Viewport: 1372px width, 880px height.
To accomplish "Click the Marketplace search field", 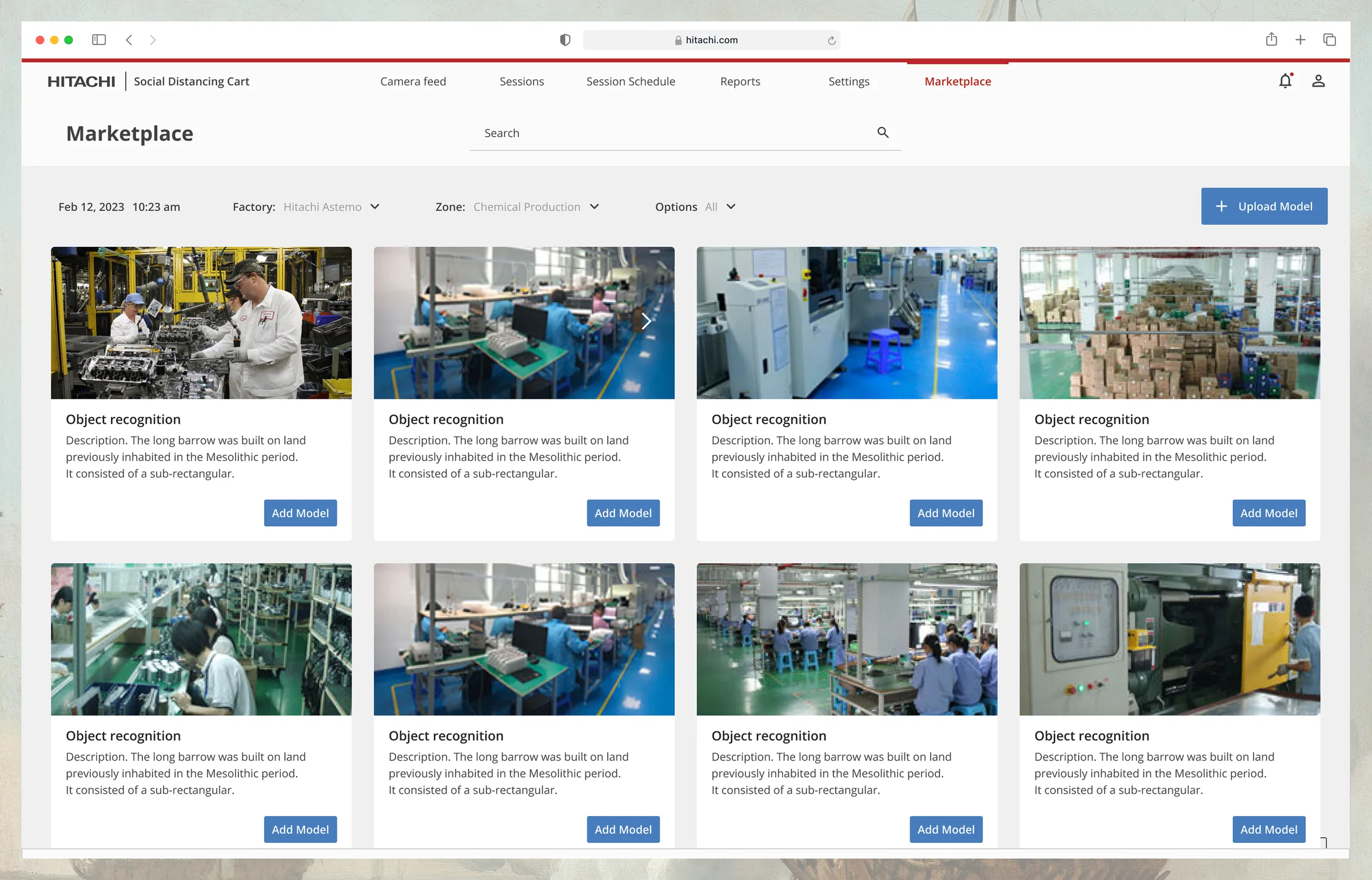I will (685, 133).
